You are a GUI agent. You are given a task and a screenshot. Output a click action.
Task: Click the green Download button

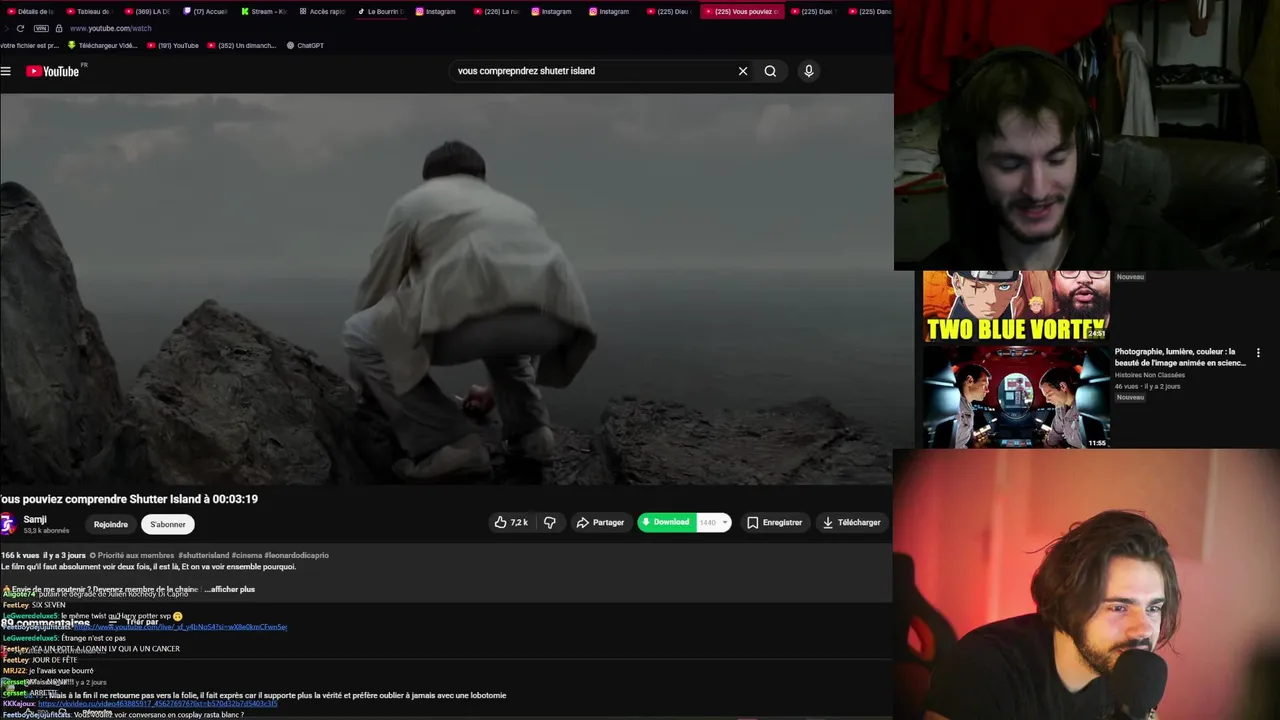point(666,522)
